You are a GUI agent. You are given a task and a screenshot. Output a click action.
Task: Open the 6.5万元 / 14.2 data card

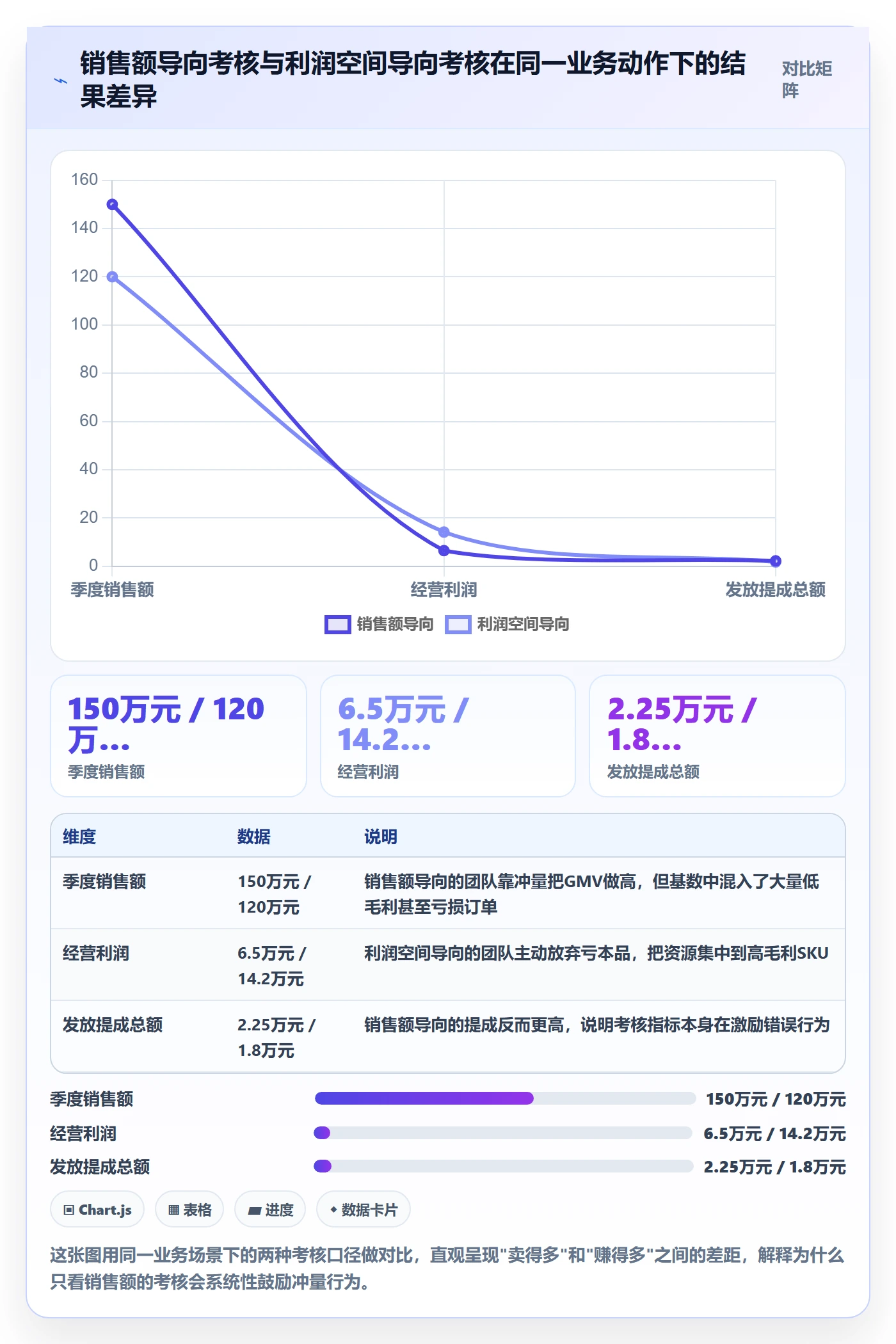coord(448,736)
